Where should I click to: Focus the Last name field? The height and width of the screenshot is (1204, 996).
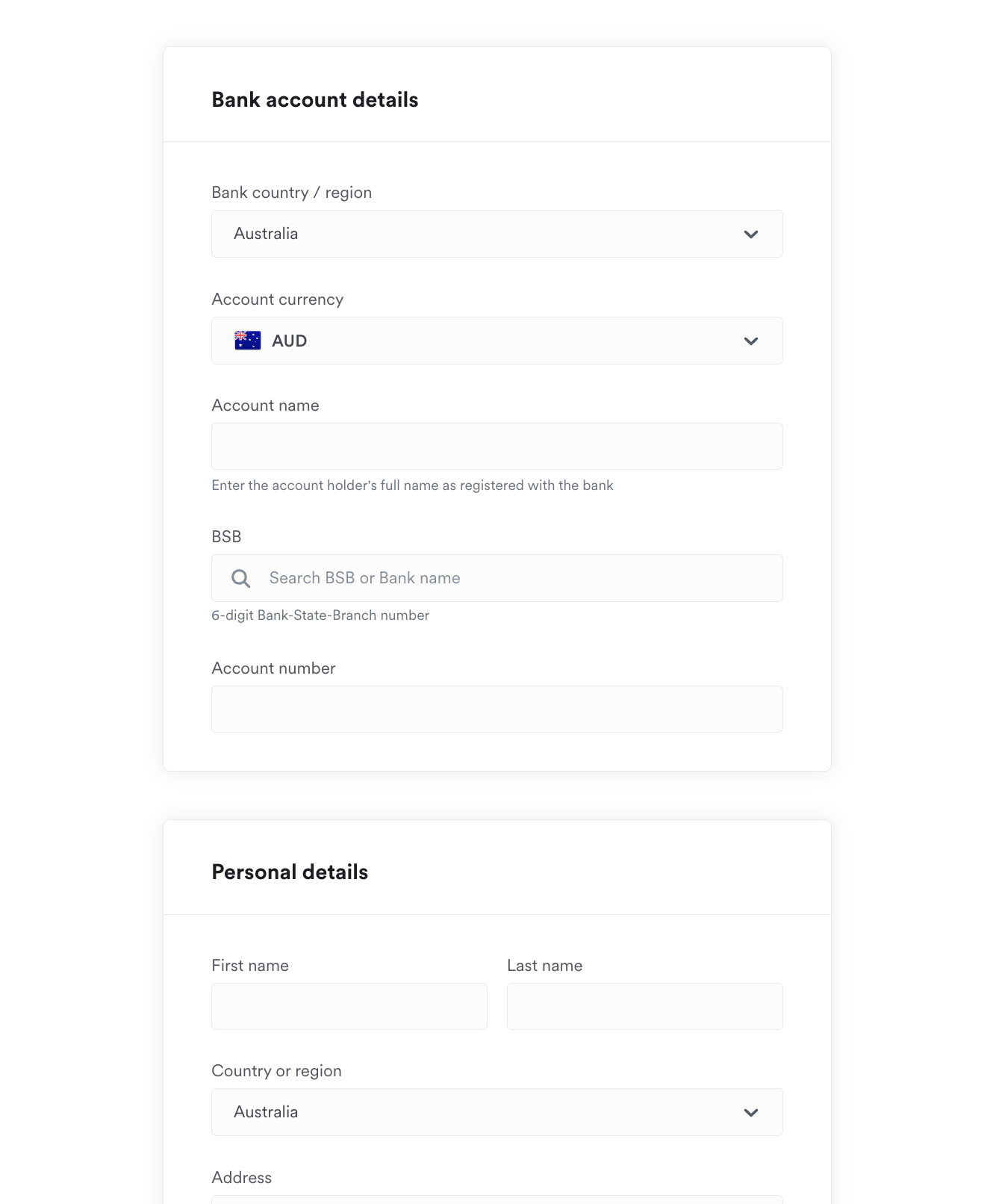645,1007
